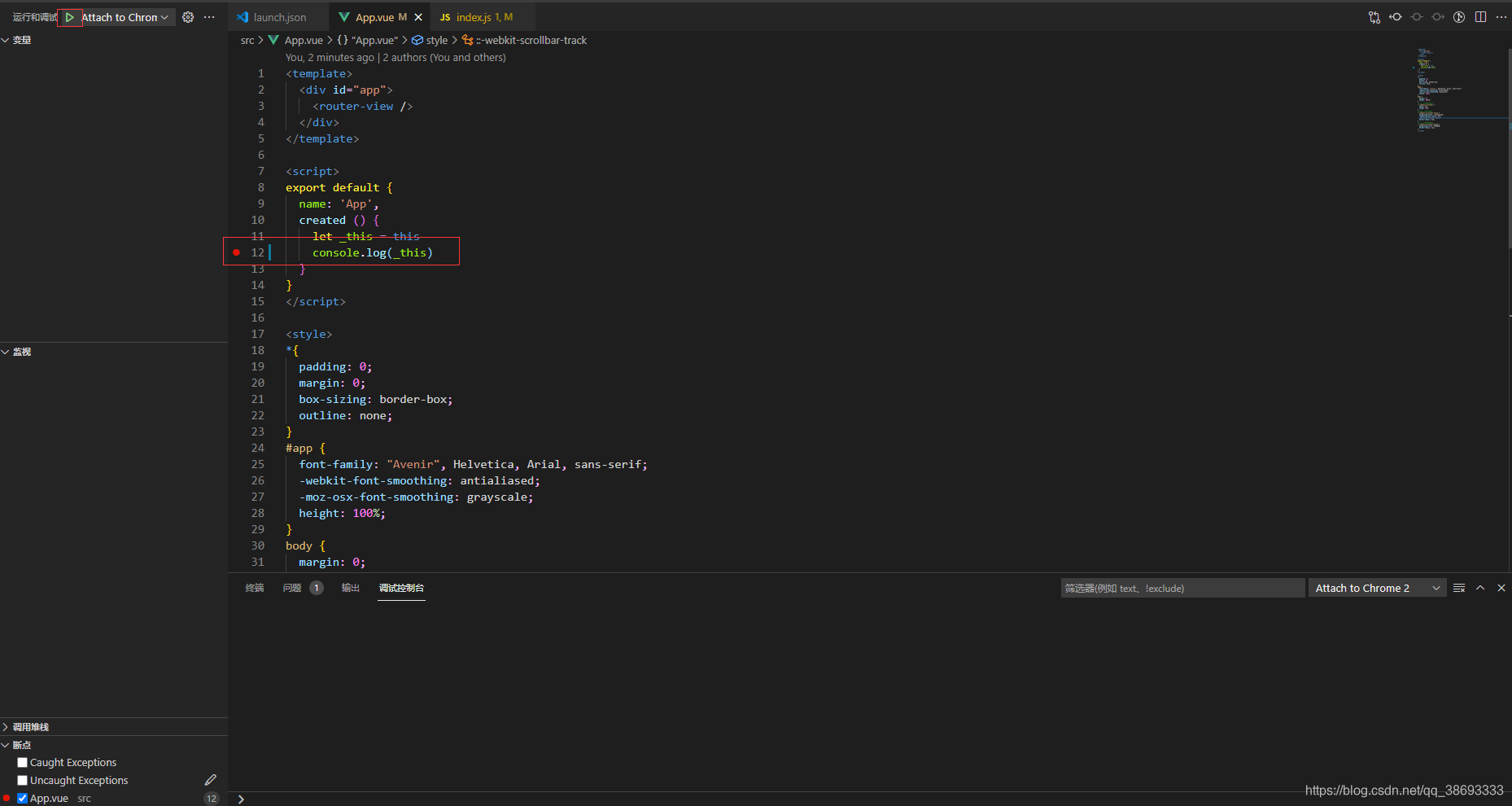Open more actions with the ellipsis icon
Image resolution: width=1512 pixels, height=806 pixels.
coord(210,17)
